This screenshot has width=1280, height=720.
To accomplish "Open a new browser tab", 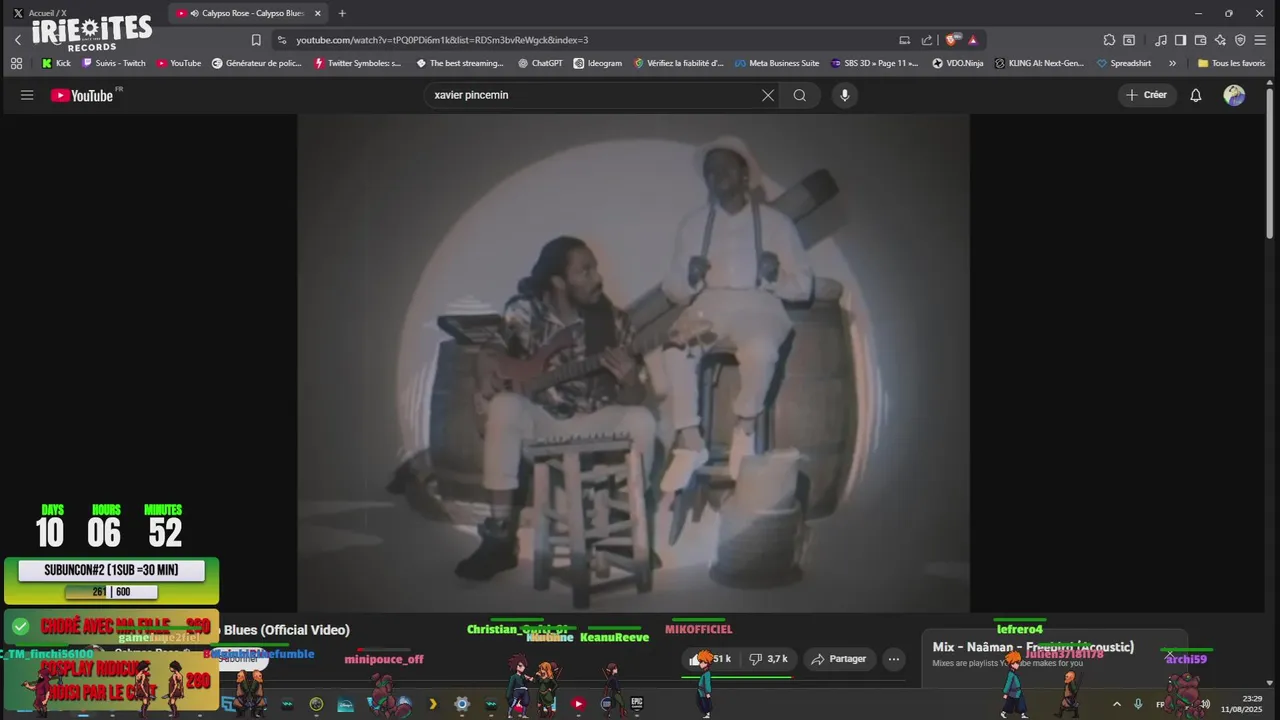I will [342, 13].
